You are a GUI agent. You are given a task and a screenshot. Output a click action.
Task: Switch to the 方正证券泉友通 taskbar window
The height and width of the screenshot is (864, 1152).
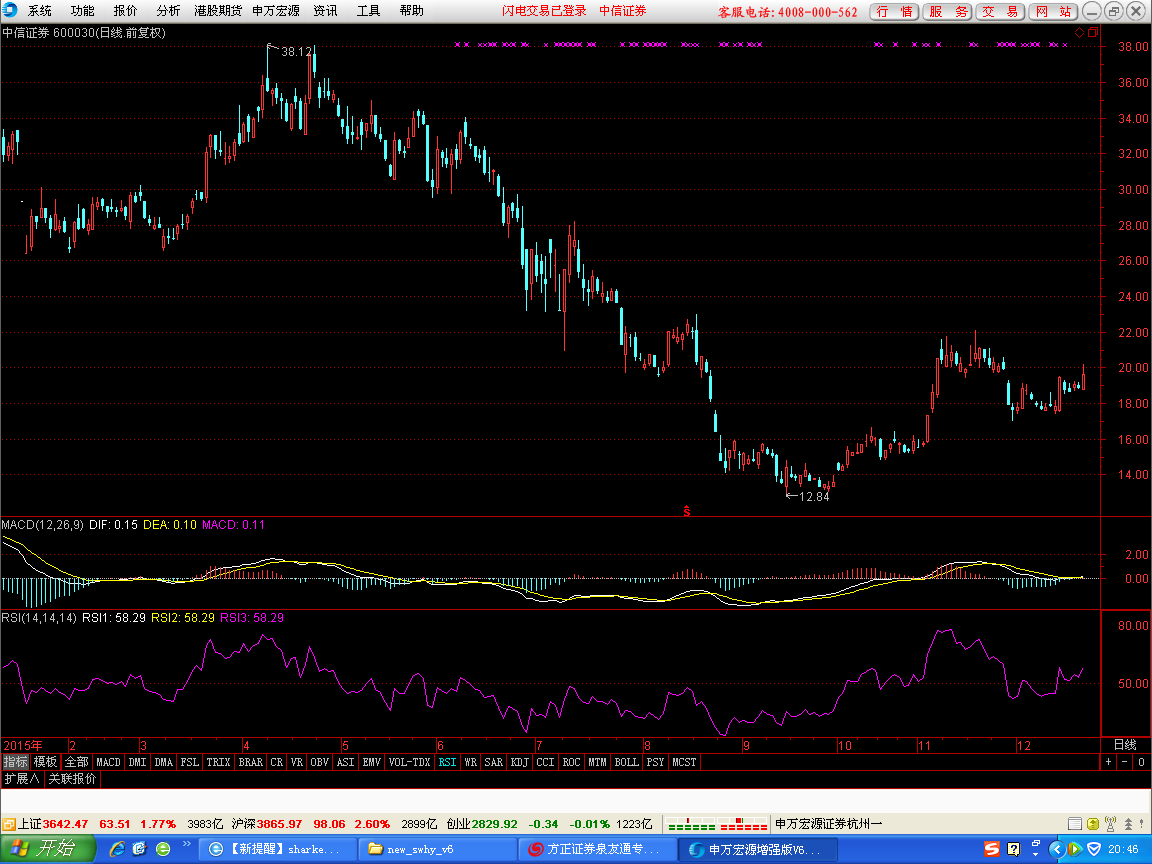[596, 849]
